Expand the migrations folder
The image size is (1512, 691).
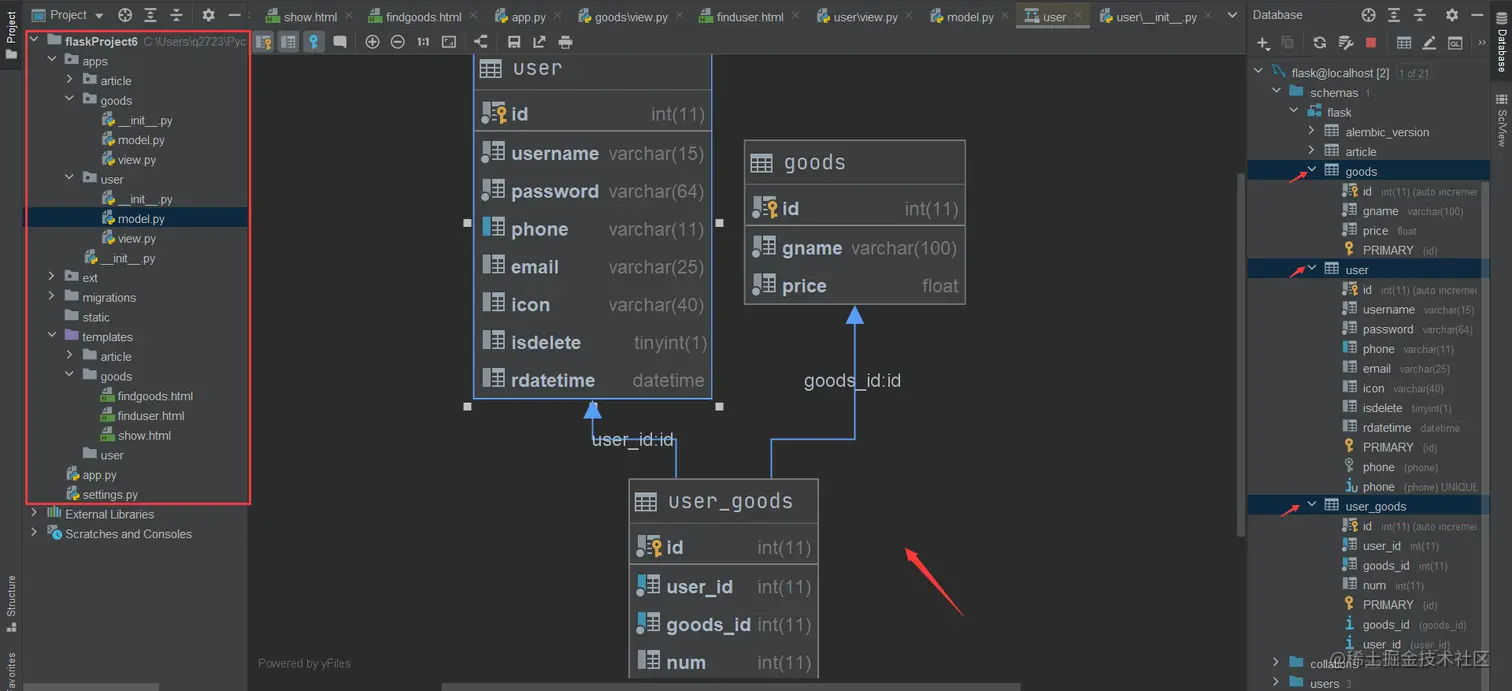[x=52, y=297]
